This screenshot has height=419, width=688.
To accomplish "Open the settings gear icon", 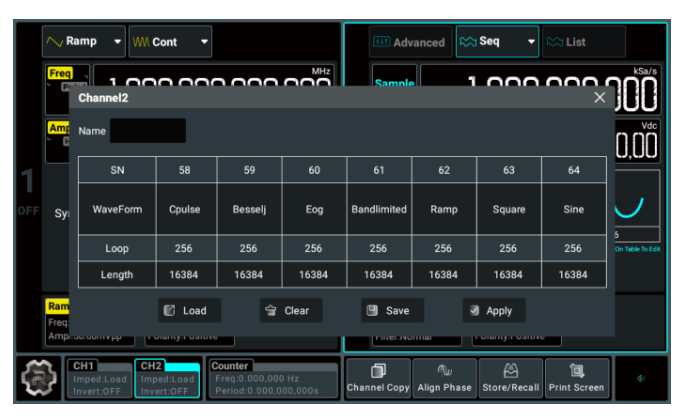I will coord(39,378).
